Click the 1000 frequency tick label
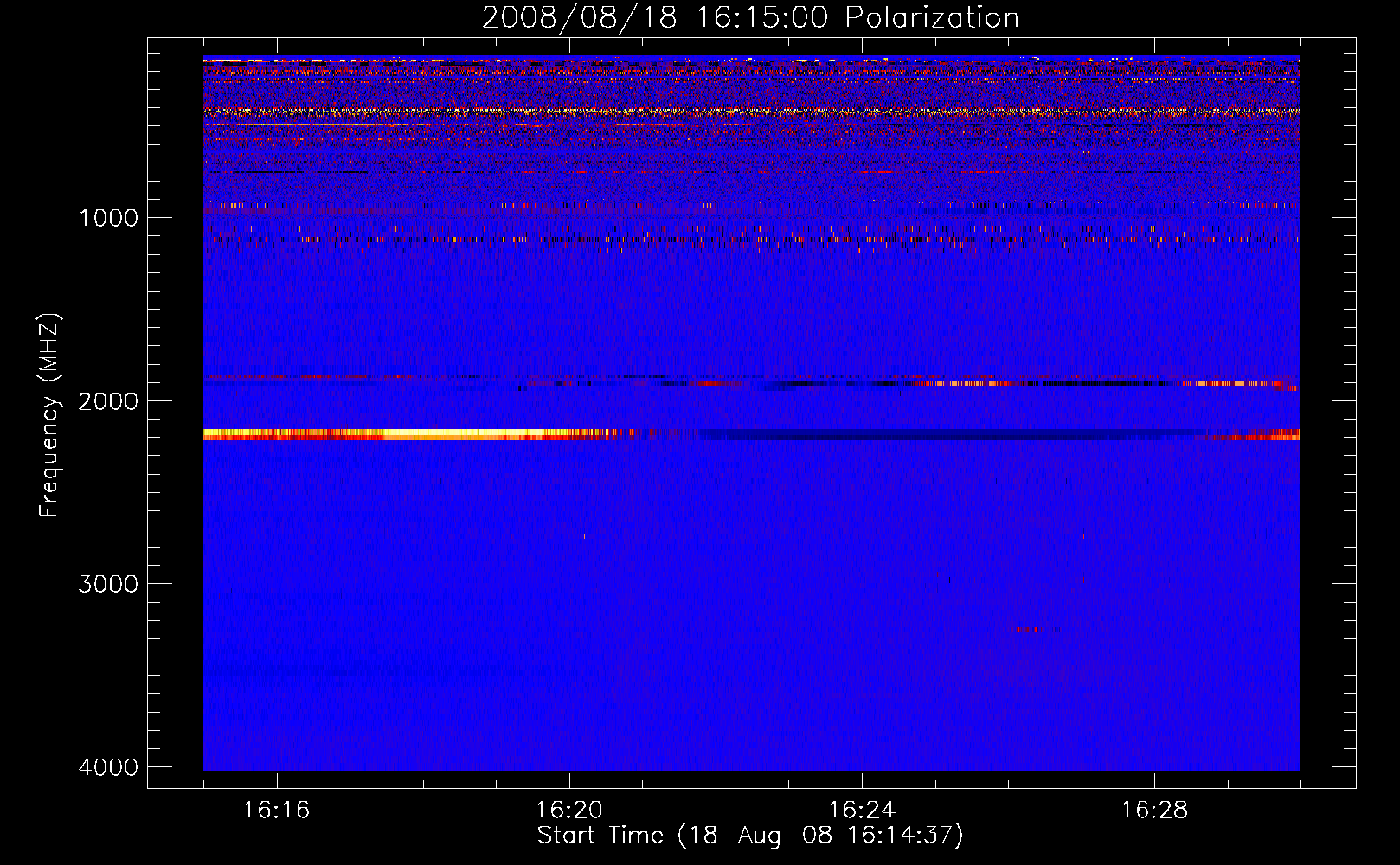Image resolution: width=1400 pixels, height=865 pixels. pos(108,218)
